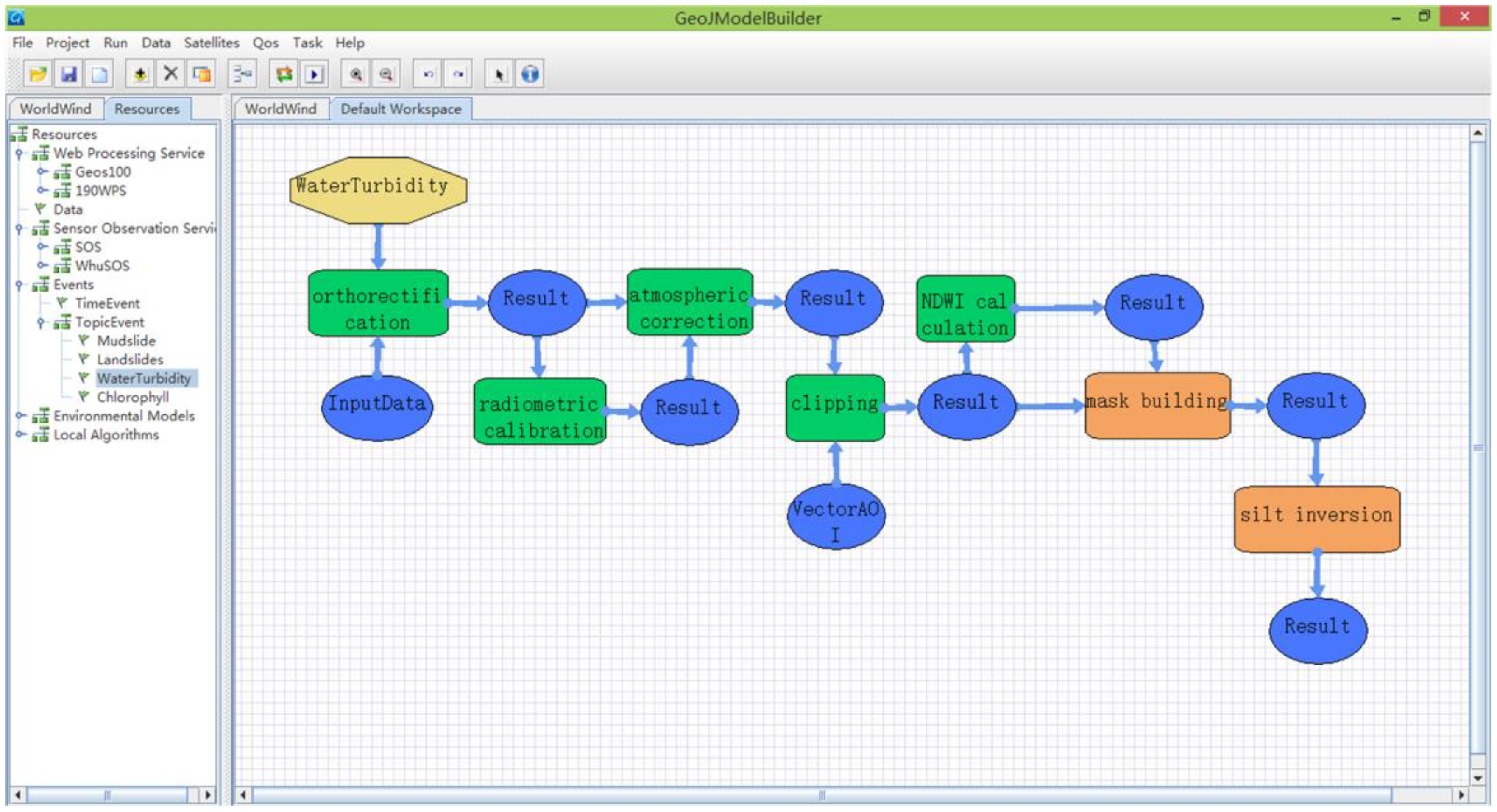
Task: Select the Chlorophyll topic event
Action: (133, 397)
